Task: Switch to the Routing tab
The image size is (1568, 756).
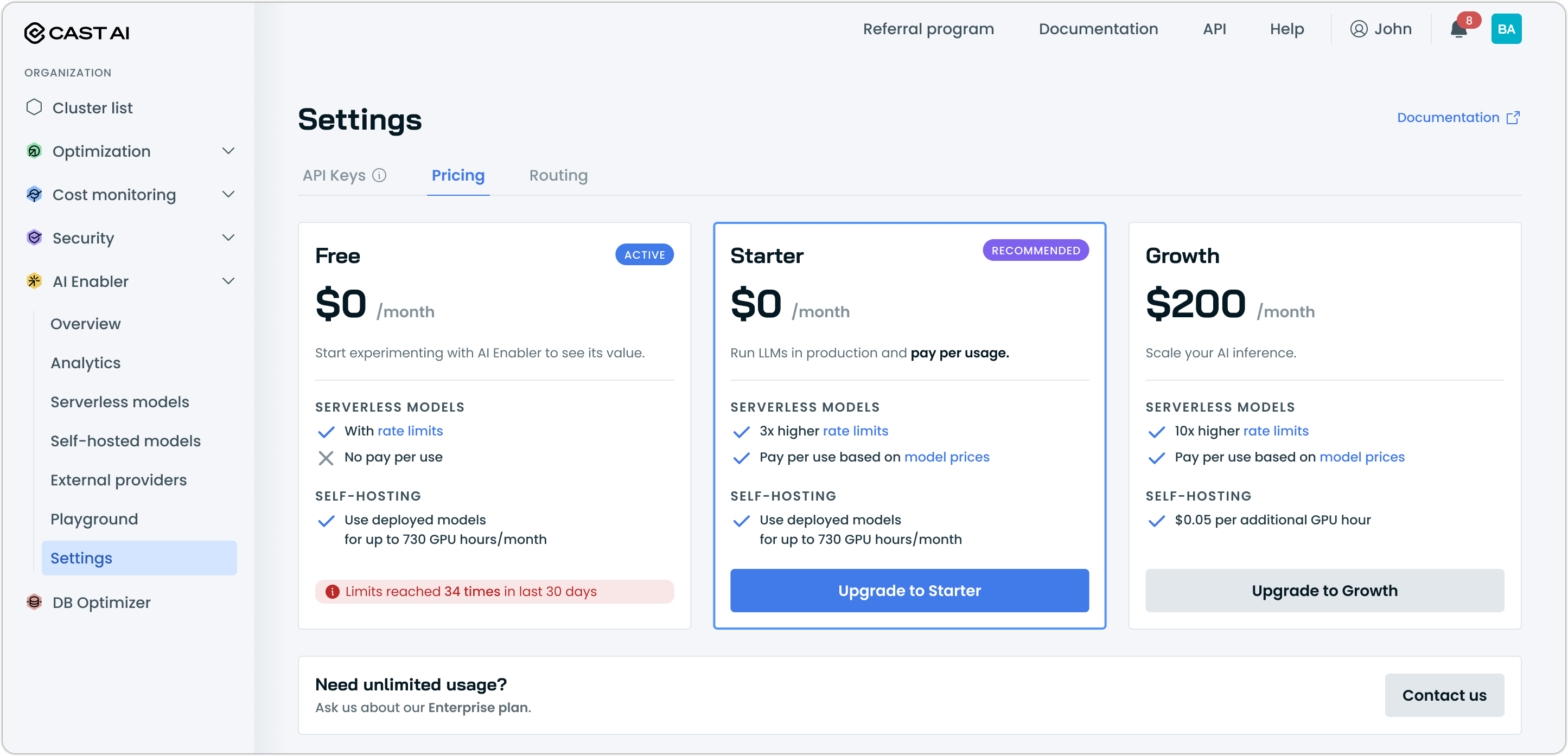Action: coord(558,175)
